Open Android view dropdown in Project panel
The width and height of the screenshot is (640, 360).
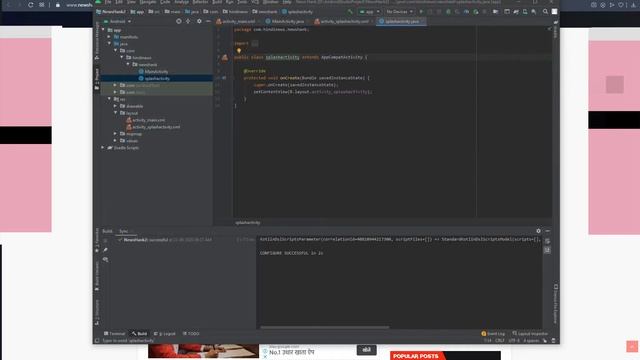[x=118, y=21]
